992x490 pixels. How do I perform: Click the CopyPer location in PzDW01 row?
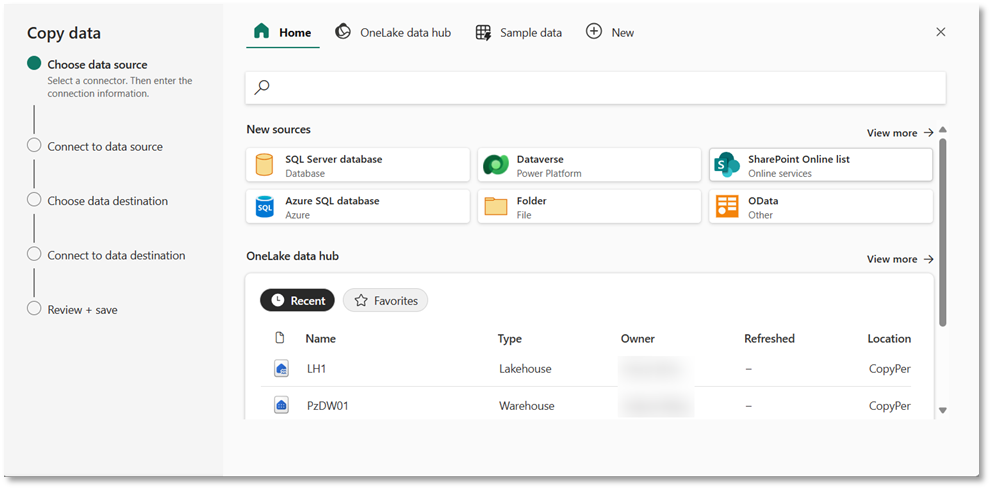890,406
